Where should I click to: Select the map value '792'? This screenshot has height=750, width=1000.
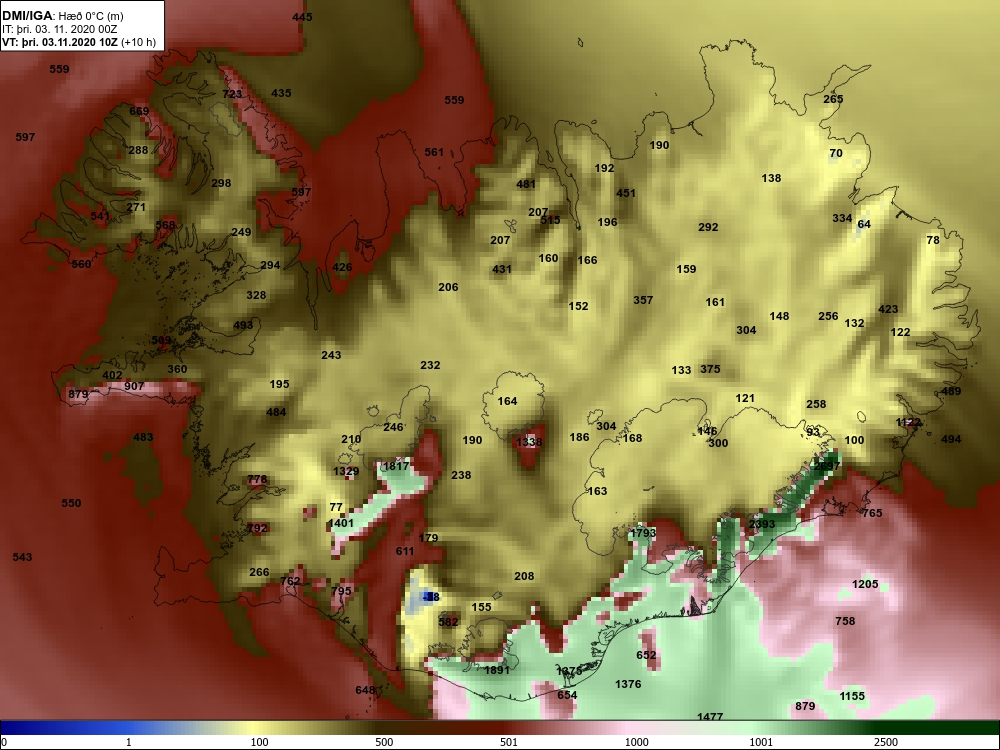pyautogui.click(x=257, y=528)
